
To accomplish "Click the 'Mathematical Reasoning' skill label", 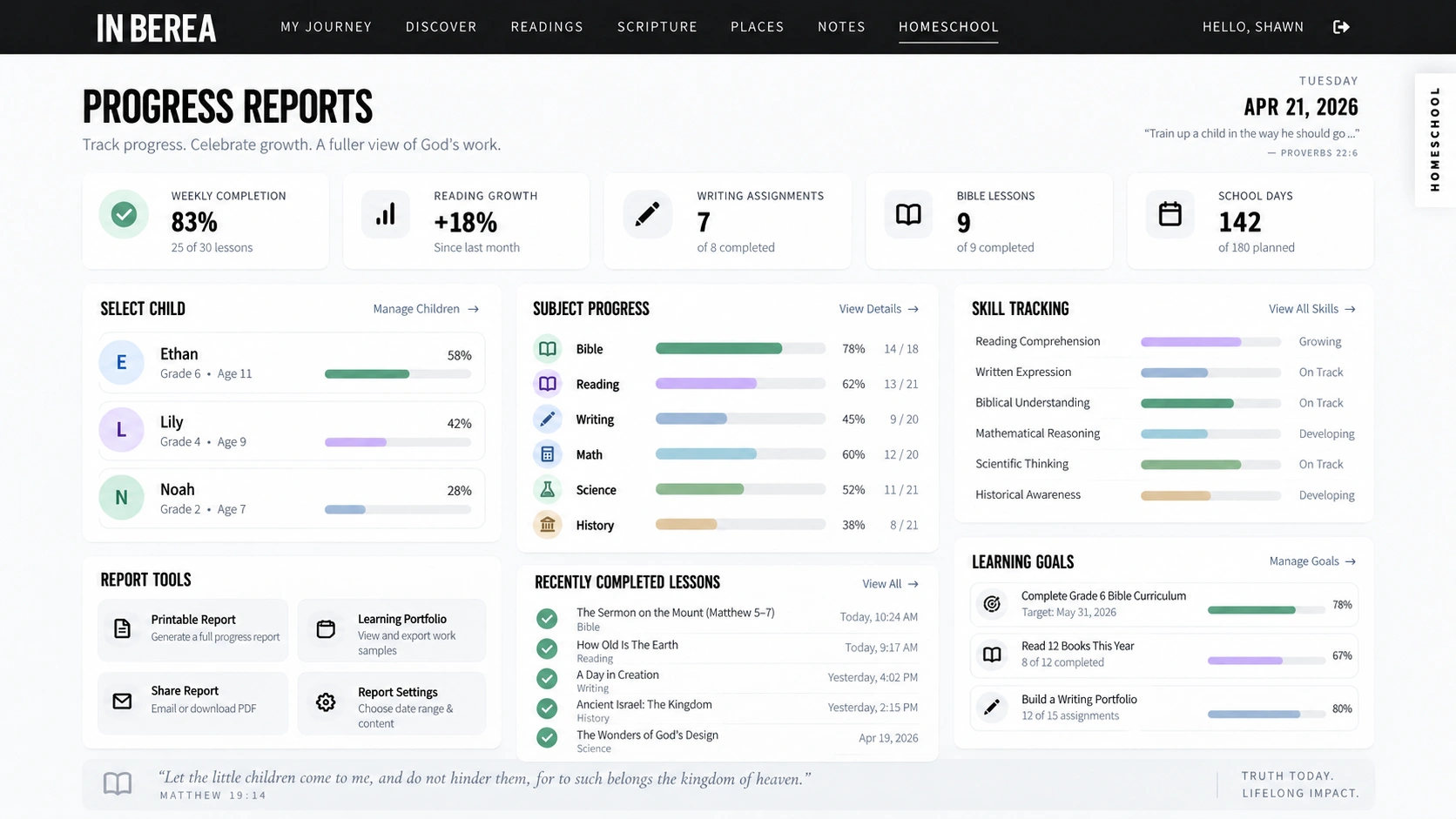I will [x=1037, y=433].
